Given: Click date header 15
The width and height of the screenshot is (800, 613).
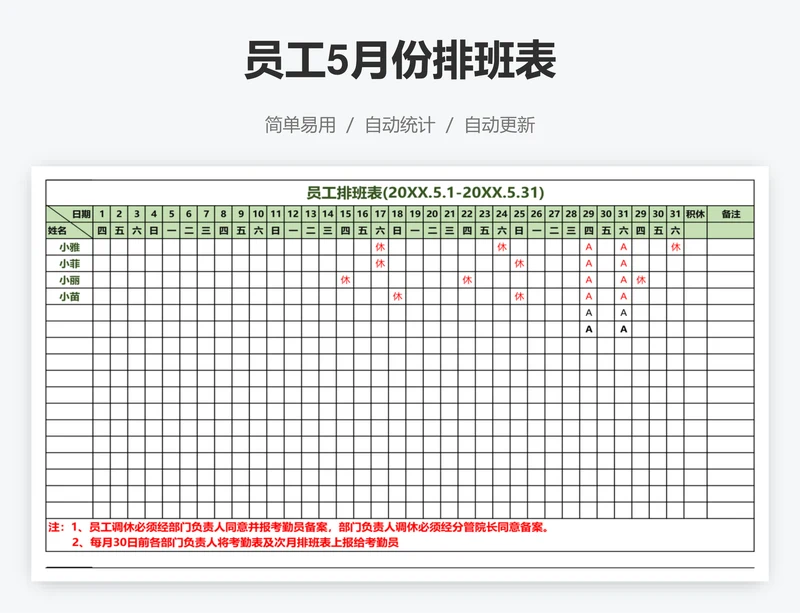Looking at the screenshot, I should click(345, 214).
